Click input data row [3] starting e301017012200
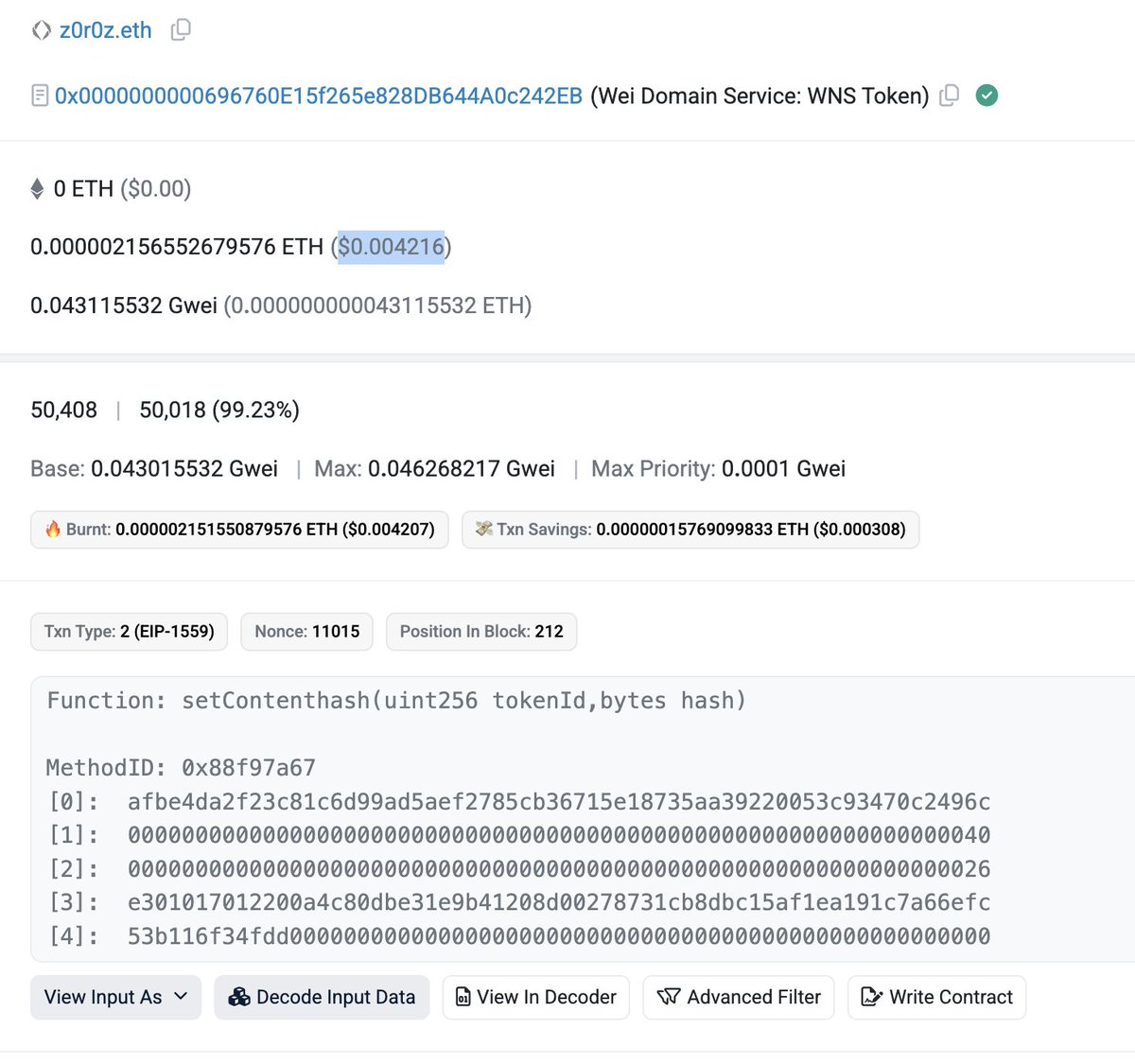This screenshot has width=1135, height=1064. pos(519,902)
